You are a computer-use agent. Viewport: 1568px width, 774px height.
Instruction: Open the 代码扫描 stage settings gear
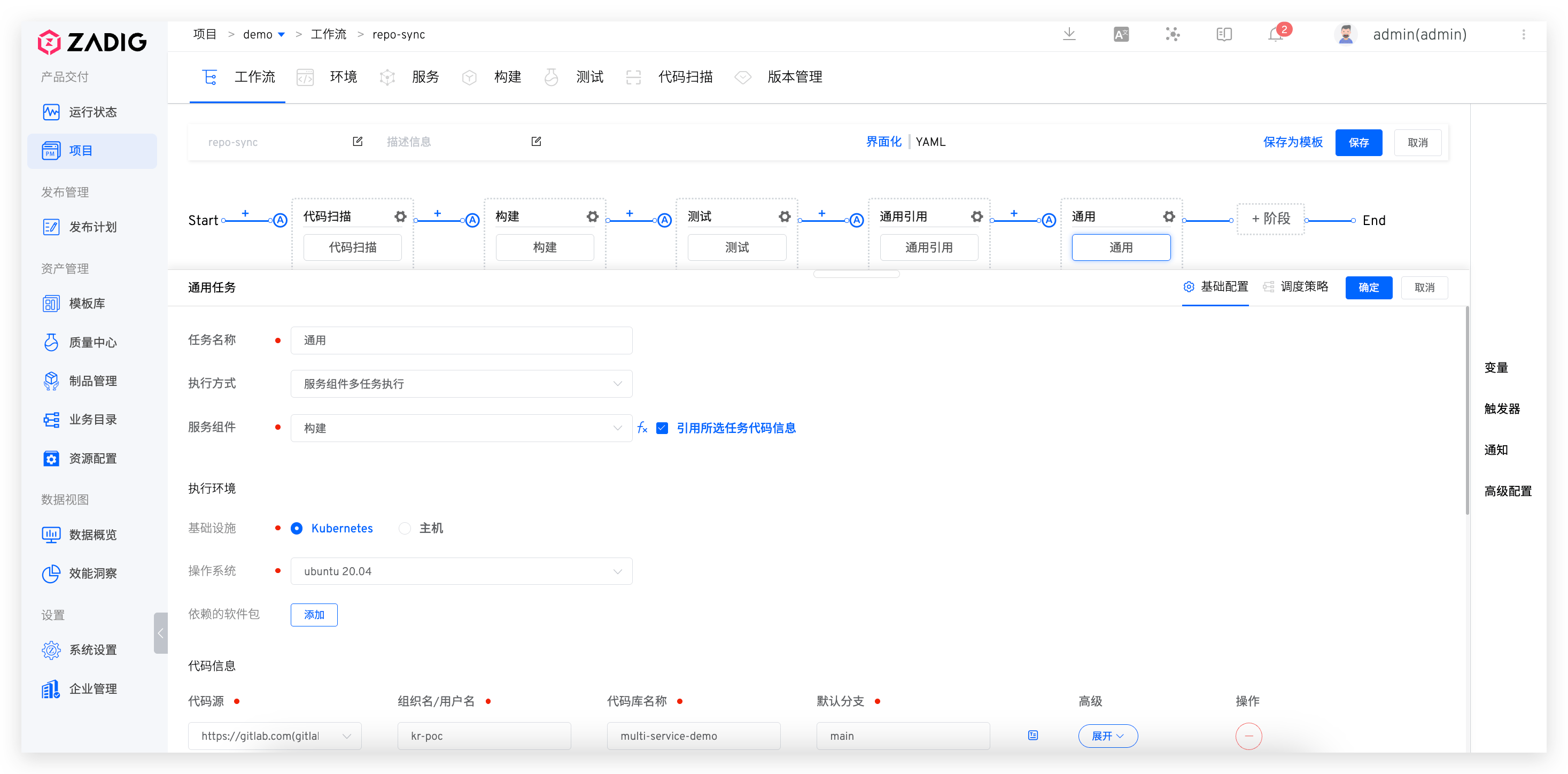(400, 216)
